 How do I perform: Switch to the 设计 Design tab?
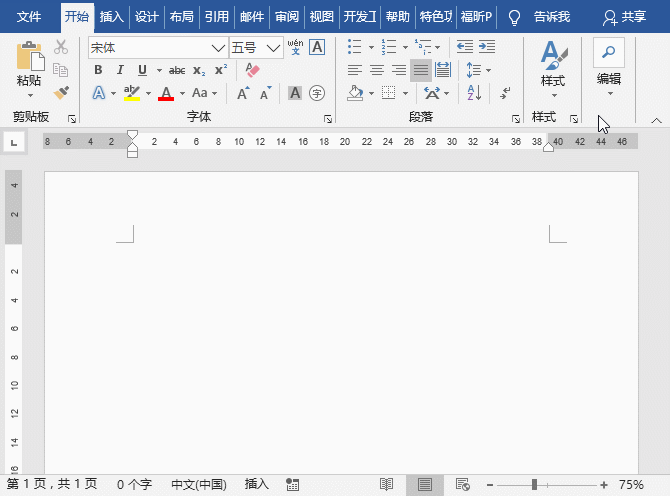(147, 17)
